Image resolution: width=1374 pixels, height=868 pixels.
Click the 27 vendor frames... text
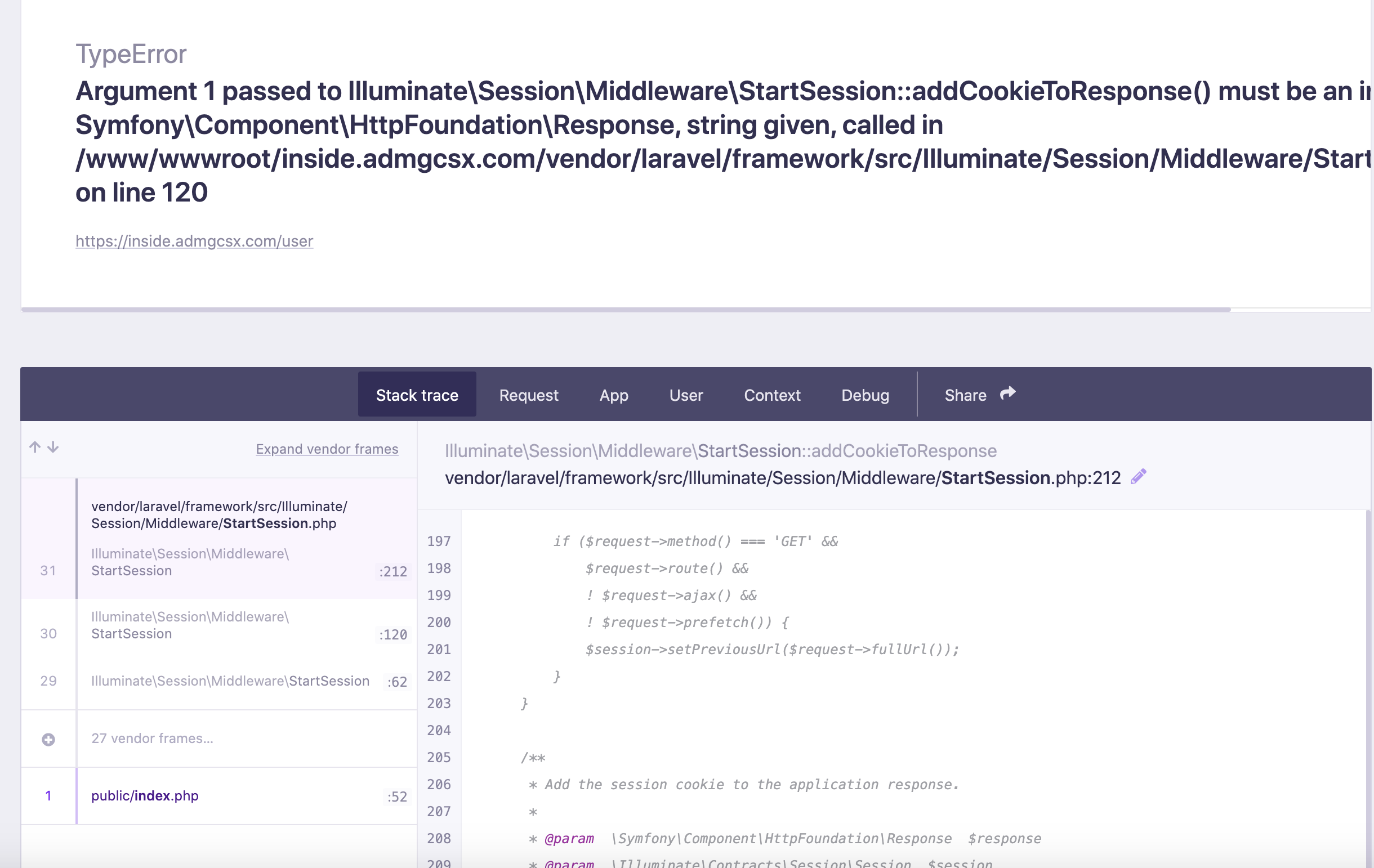[x=153, y=738]
